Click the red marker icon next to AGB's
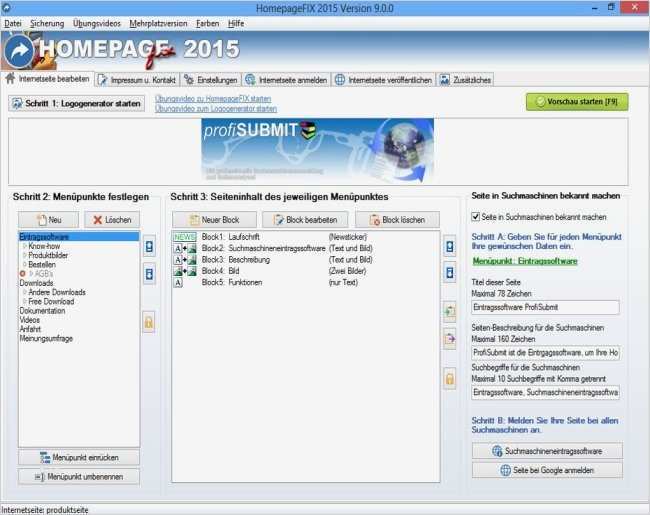This screenshot has height=515, width=650. pos(22,274)
